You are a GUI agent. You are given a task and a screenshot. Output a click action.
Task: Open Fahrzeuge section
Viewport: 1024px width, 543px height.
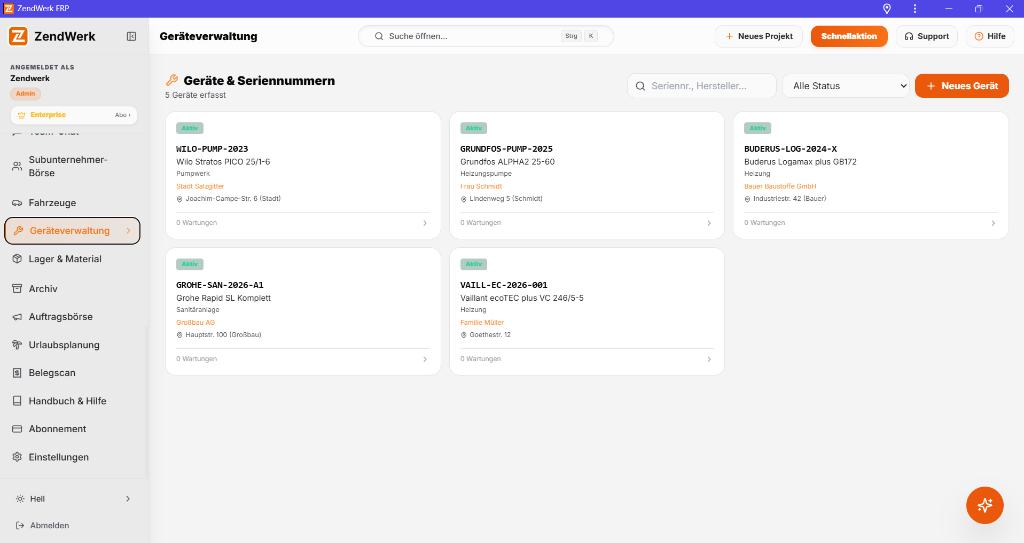point(72,203)
